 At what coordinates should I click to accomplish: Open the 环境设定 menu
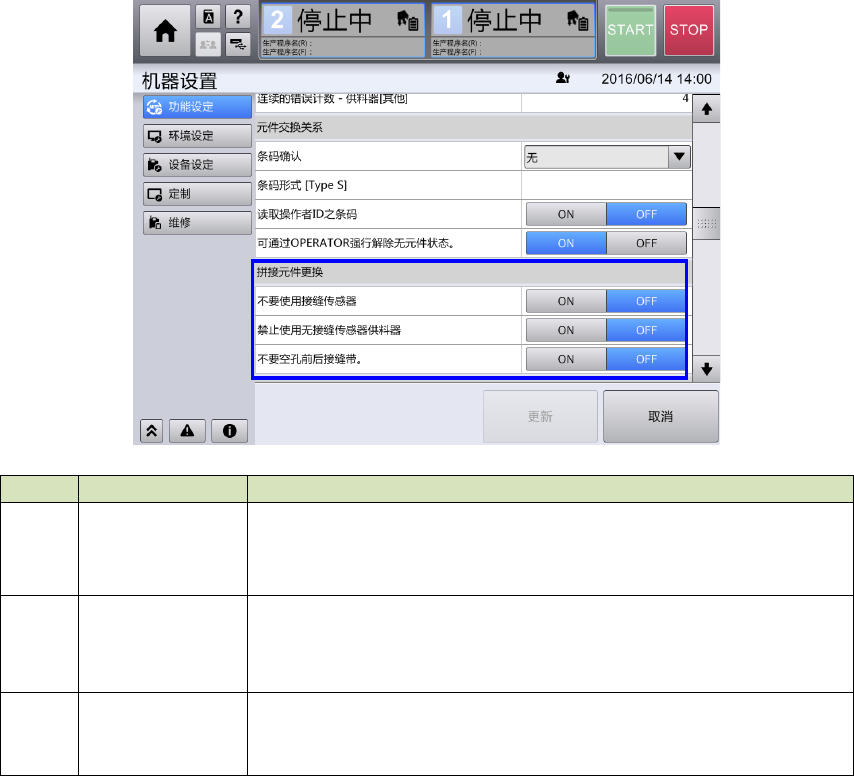pos(197,136)
